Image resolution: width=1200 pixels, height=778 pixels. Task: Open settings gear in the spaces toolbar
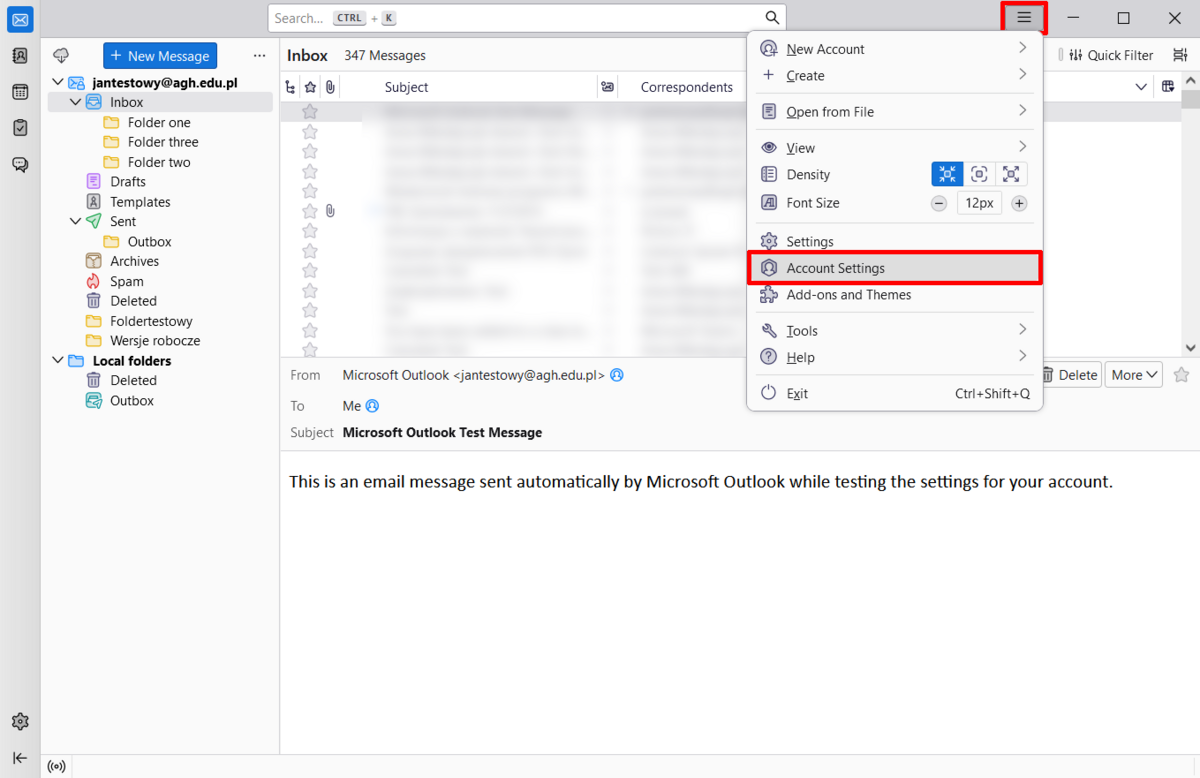tap(20, 721)
